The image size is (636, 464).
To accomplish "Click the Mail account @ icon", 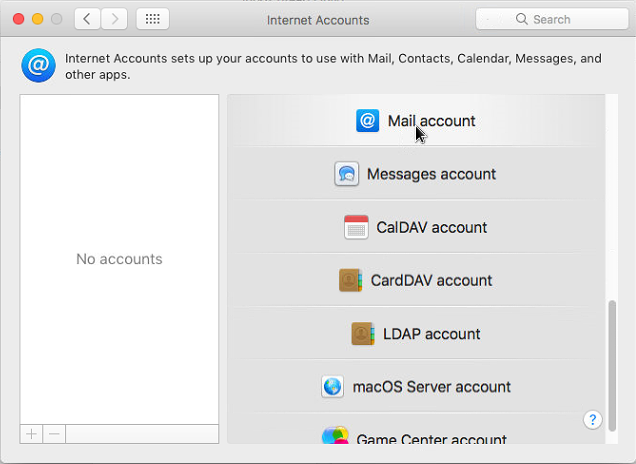I will pos(367,120).
